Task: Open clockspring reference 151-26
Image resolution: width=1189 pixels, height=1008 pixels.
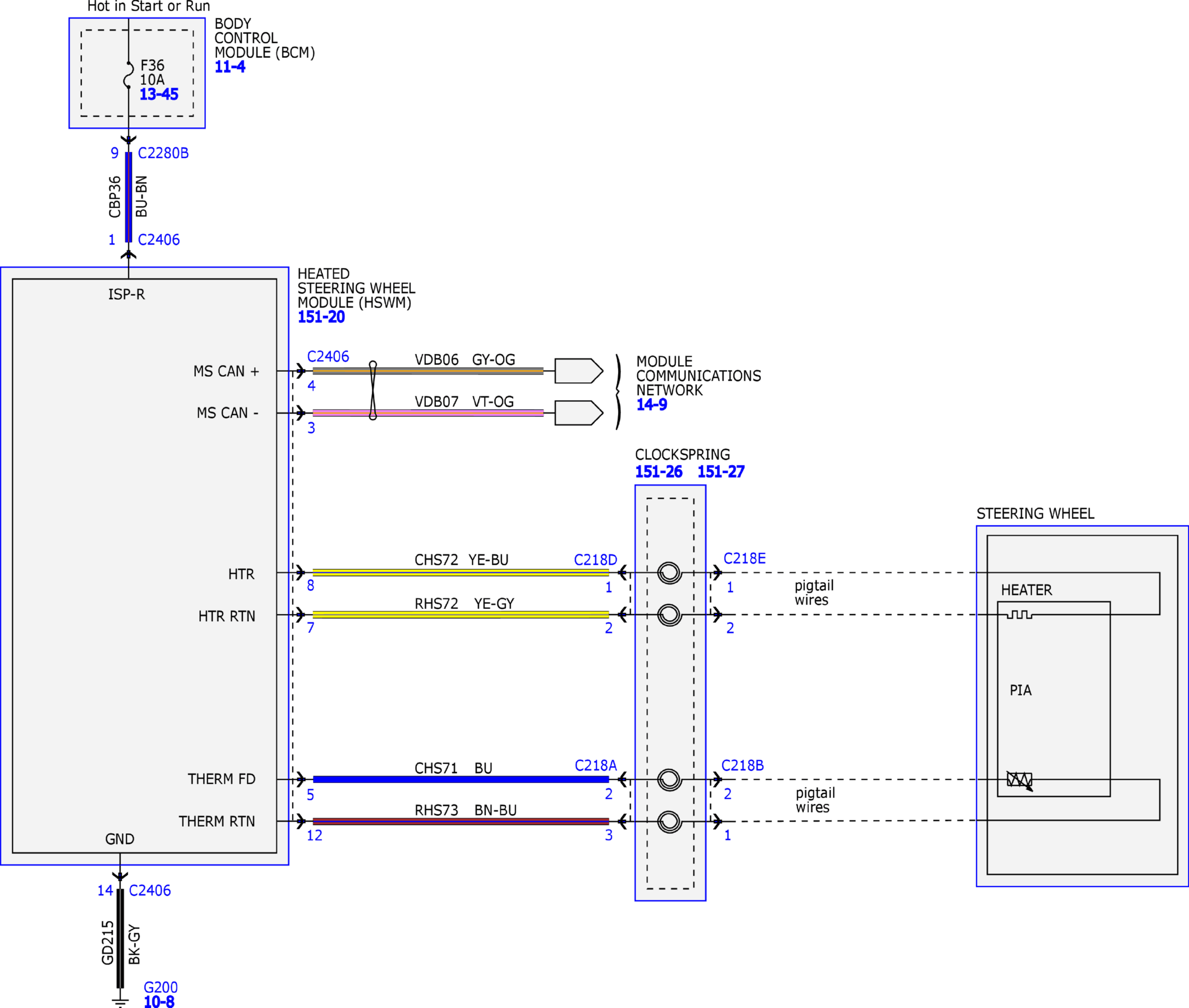Action: (x=659, y=472)
